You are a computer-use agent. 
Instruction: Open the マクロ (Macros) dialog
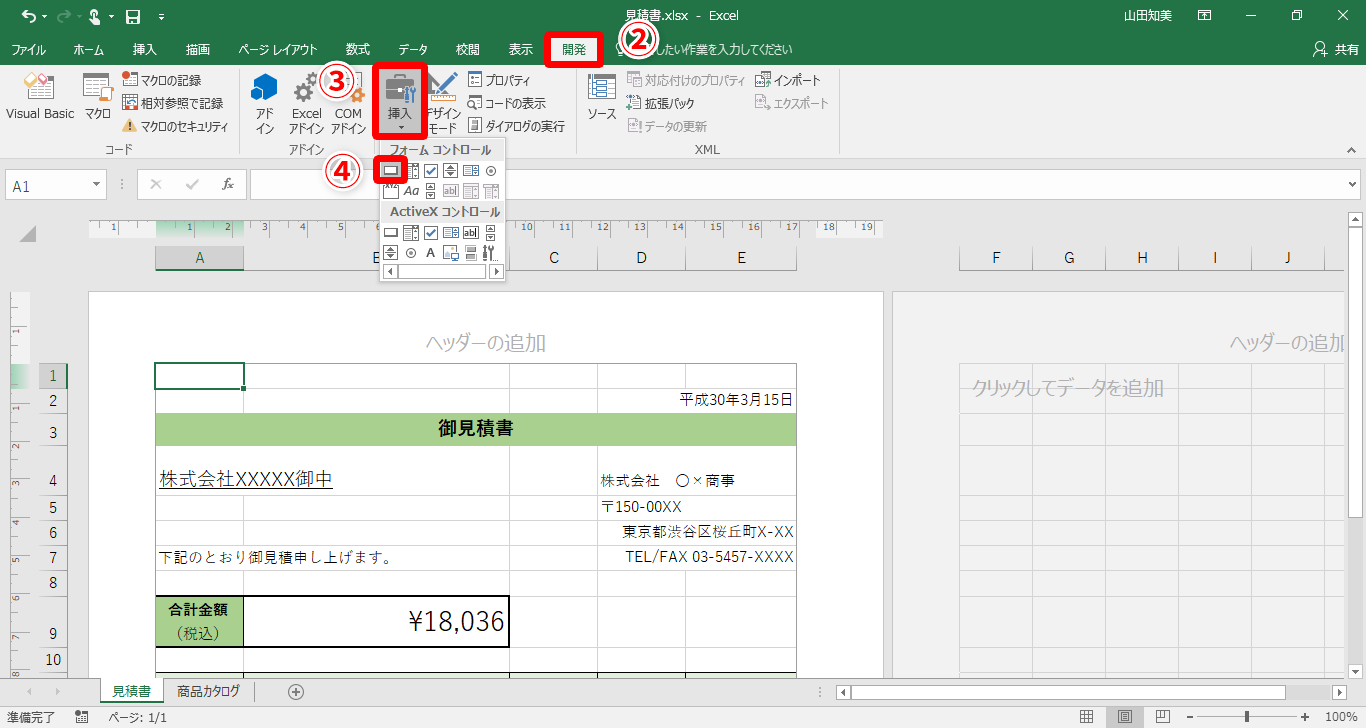pos(98,97)
